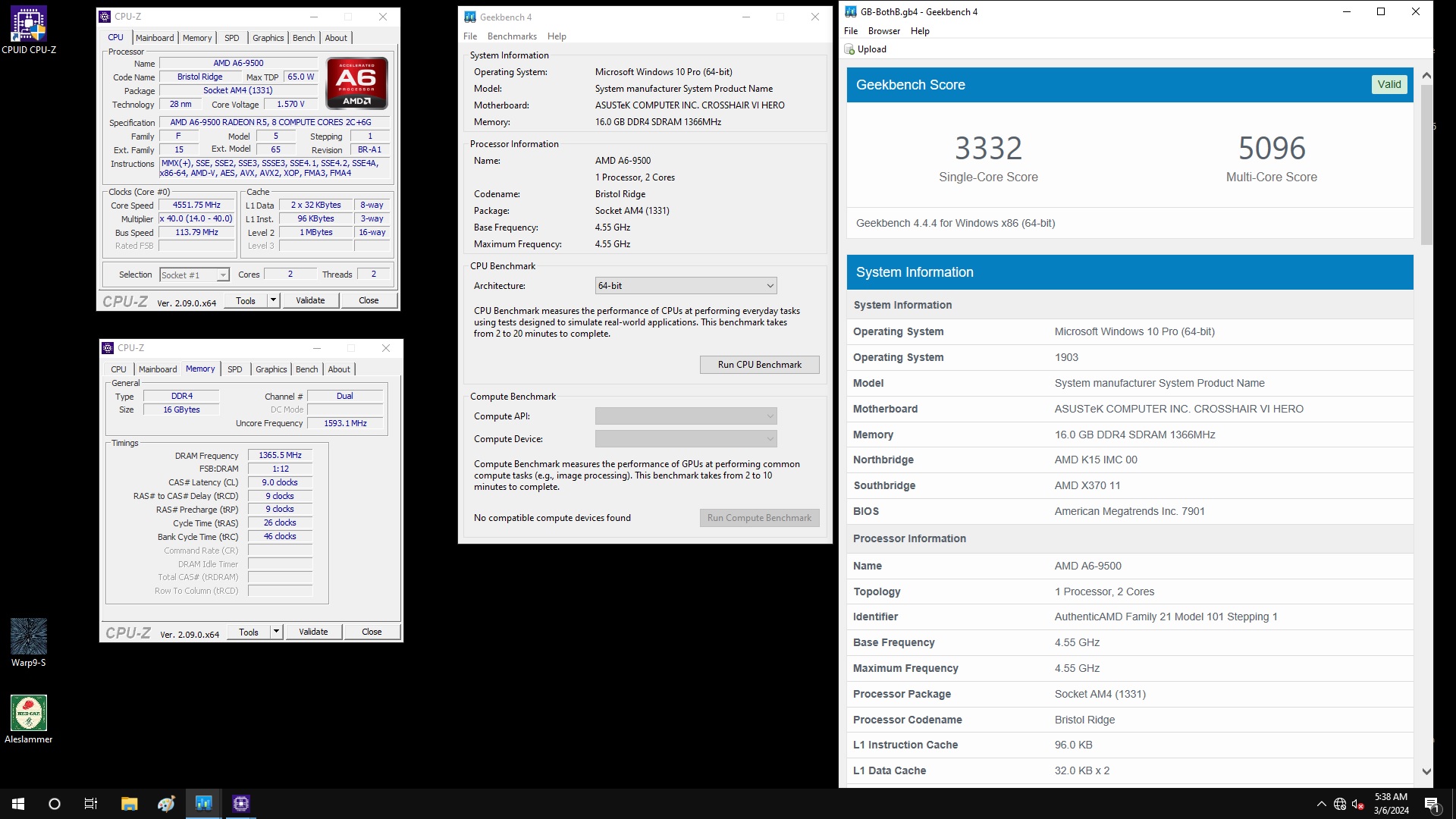Open the Socket #1 selection dropdown
The image size is (1456, 819).
194,275
